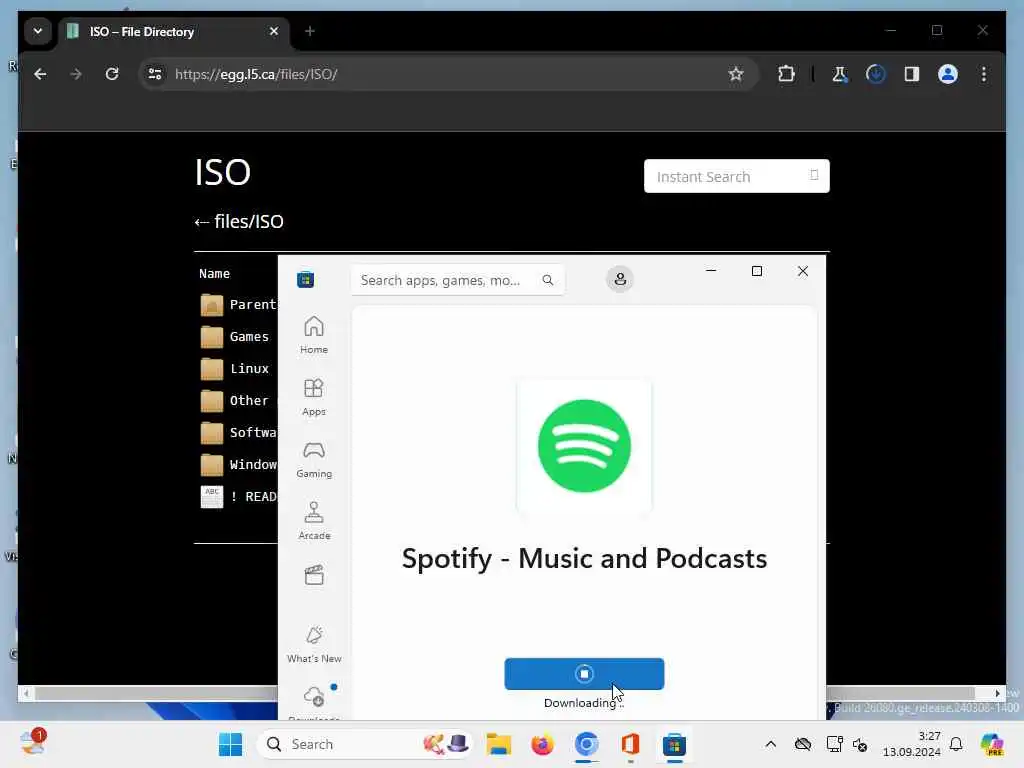The image size is (1024, 768).
Task: Open the Games folder
Action: pos(235,336)
